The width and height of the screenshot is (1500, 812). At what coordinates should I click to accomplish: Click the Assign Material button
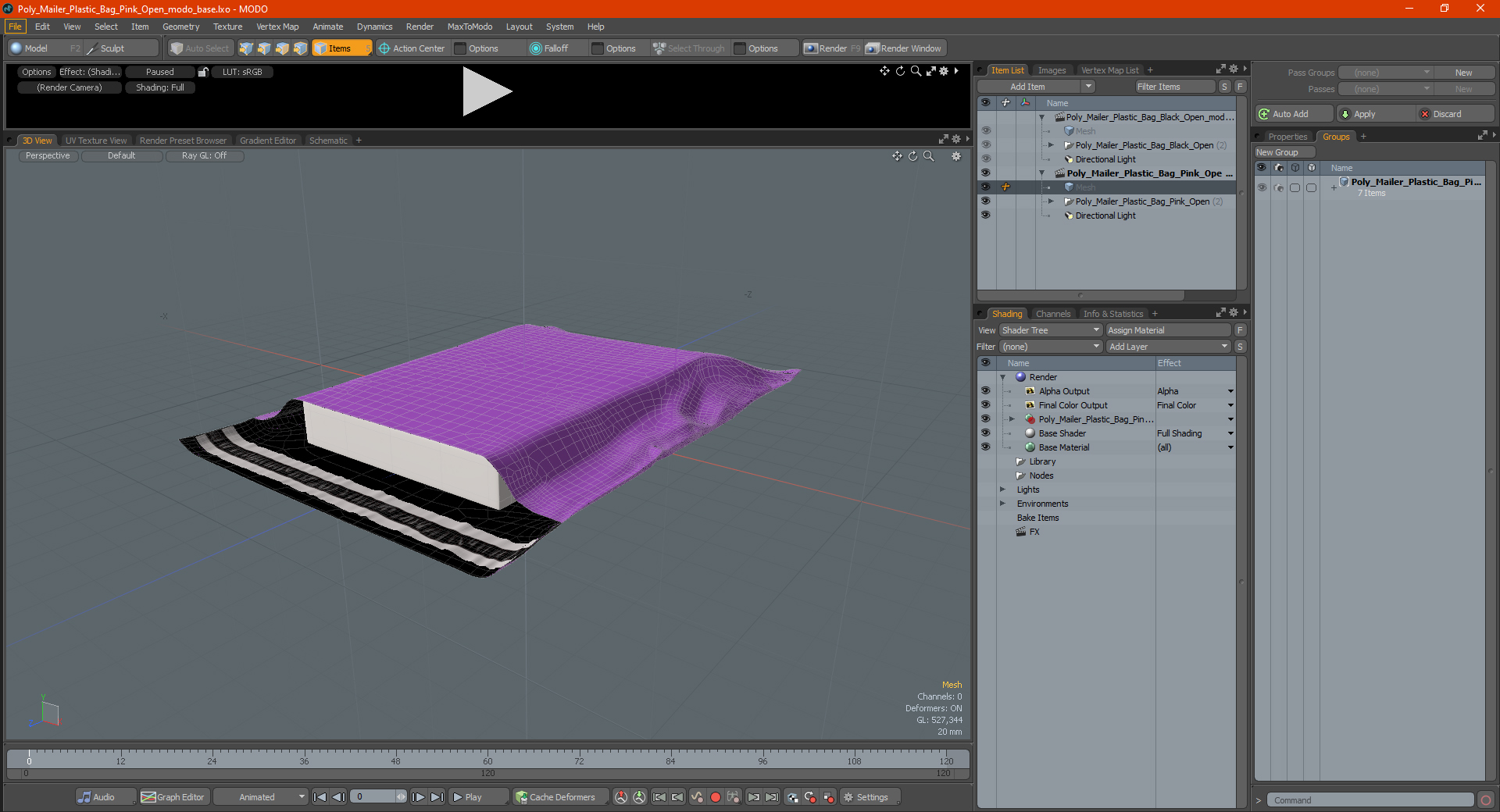point(1169,330)
